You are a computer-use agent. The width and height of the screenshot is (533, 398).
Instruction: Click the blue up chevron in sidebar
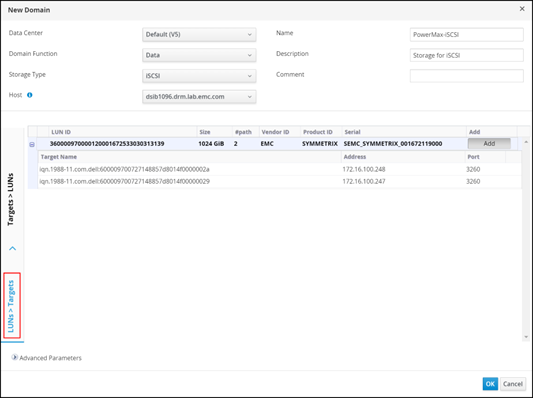click(x=13, y=248)
